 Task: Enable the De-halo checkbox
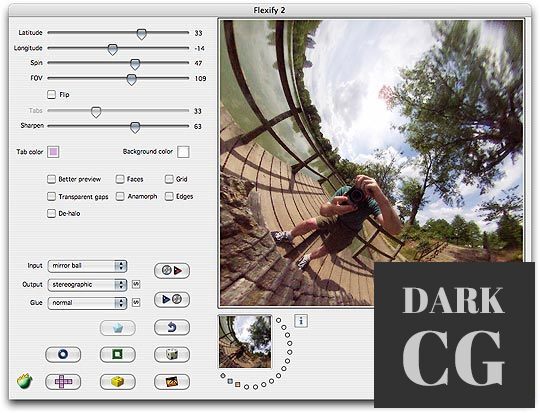point(51,214)
